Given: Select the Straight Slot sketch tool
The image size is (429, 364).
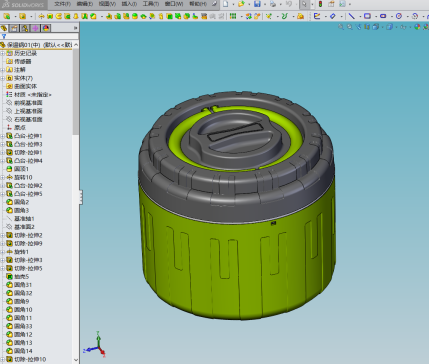Looking at the screenshot, I should pos(383,16).
